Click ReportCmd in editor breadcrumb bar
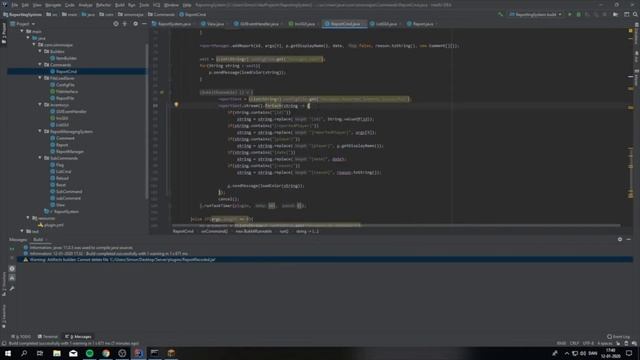Image resolution: width=640 pixels, height=360 pixels. tap(183, 231)
